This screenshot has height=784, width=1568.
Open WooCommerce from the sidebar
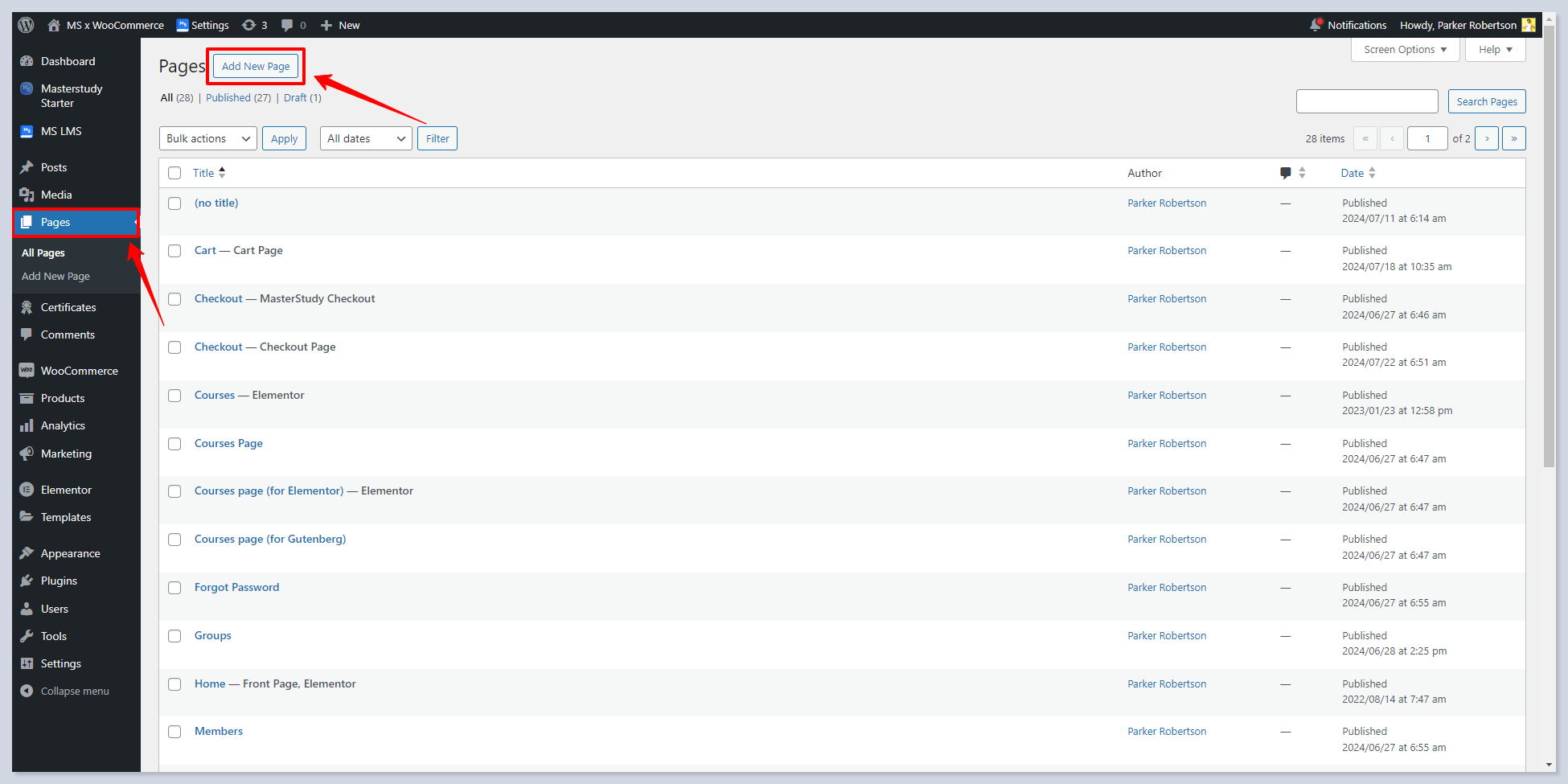(79, 371)
